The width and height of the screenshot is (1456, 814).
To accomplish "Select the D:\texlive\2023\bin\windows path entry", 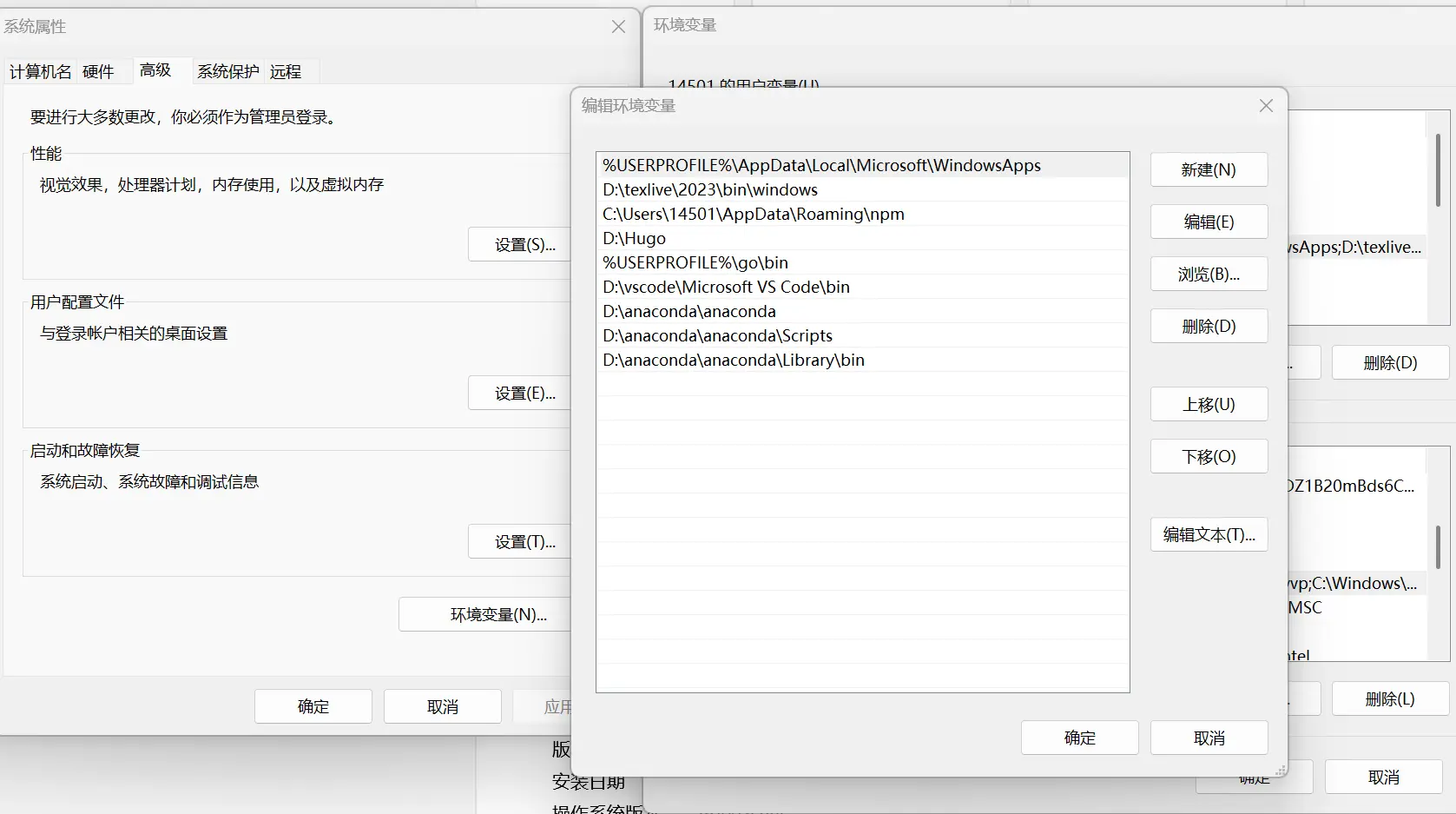I will [862, 189].
